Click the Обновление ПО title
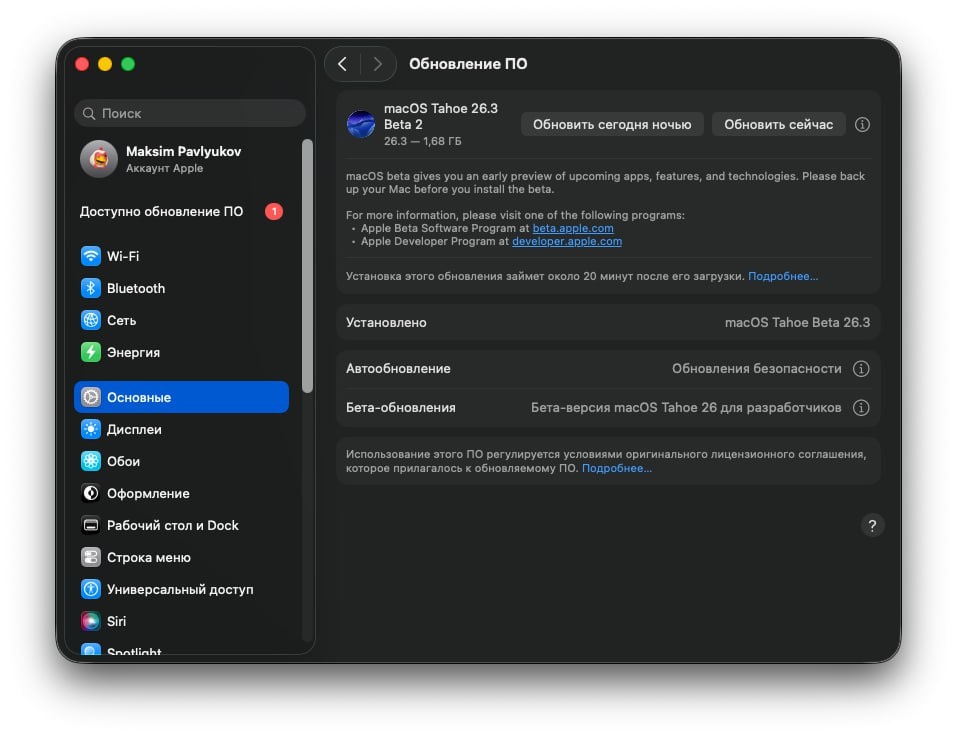Viewport: 957px width, 737px height. click(x=468, y=64)
